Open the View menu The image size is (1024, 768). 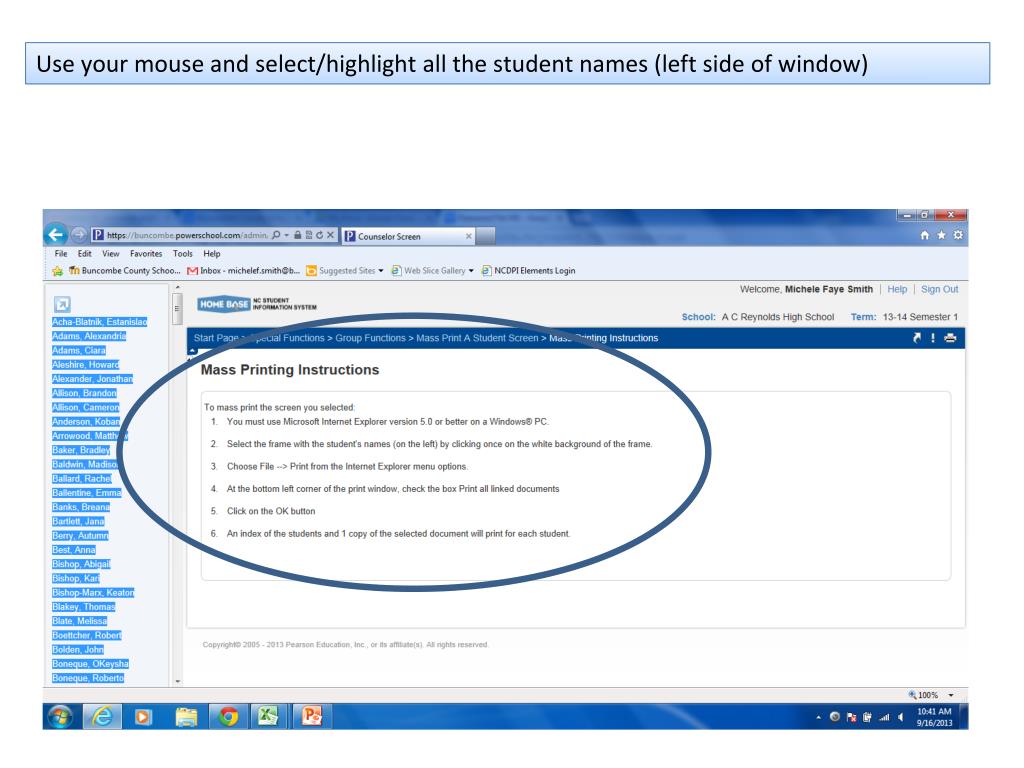(110, 254)
